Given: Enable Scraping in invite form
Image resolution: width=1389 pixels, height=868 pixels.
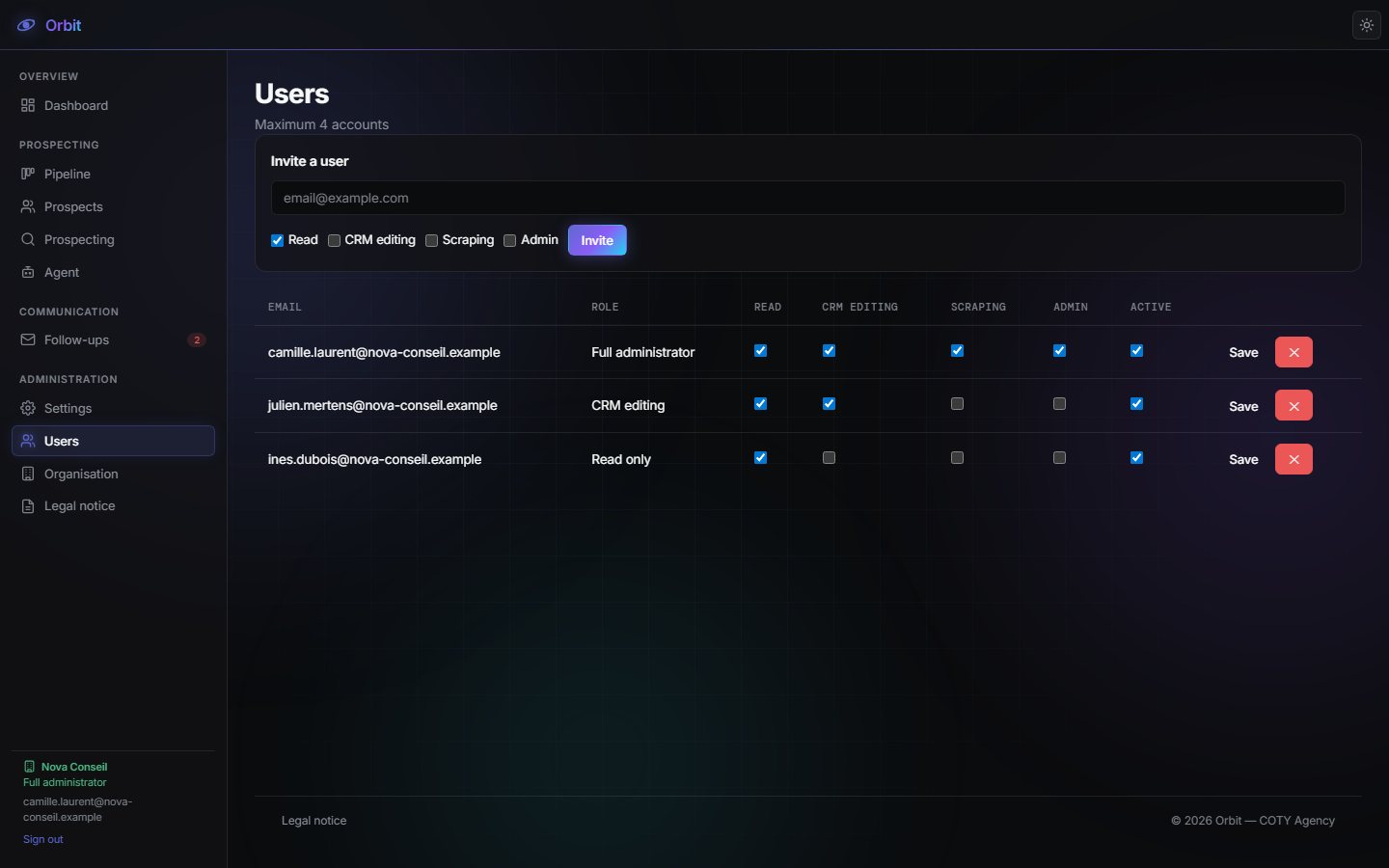Looking at the screenshot, I should point(431,240).
